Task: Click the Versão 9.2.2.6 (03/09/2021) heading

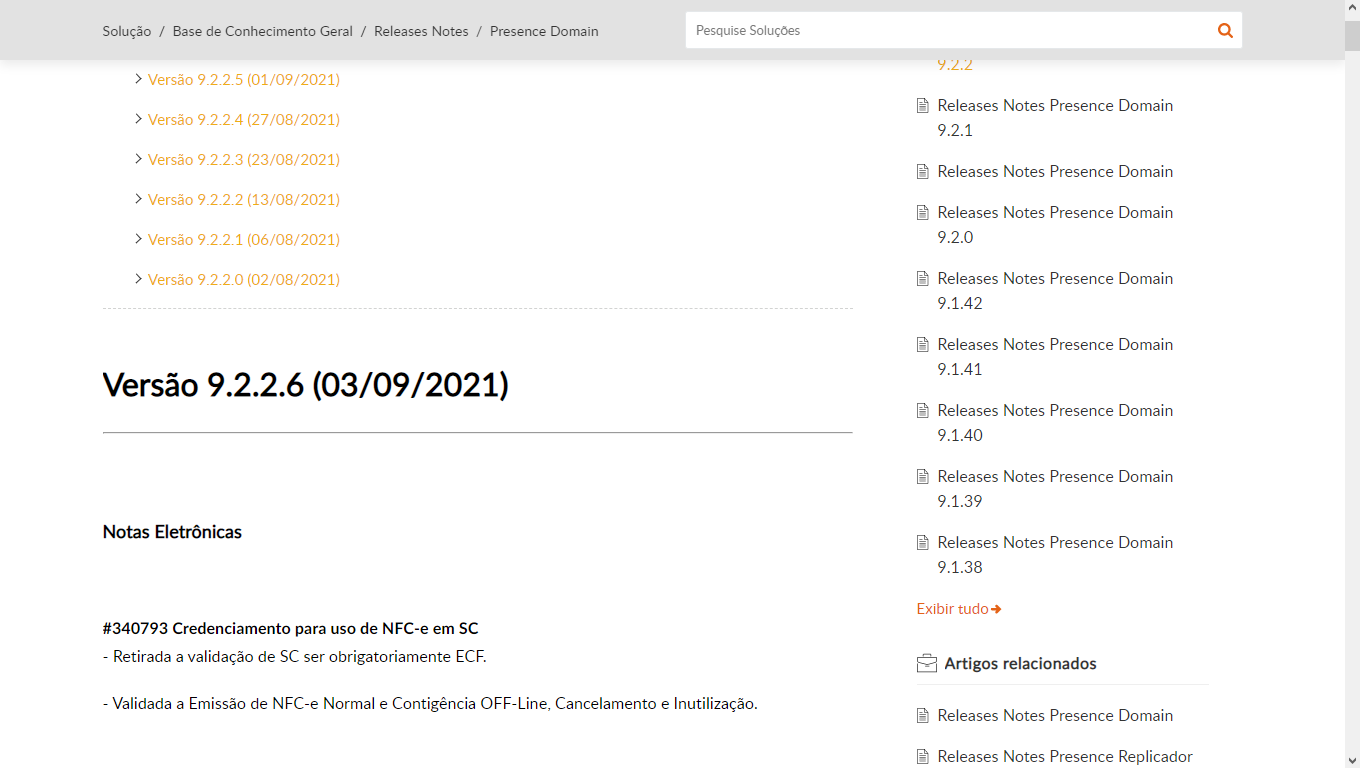Action: (x=305, y=384)
